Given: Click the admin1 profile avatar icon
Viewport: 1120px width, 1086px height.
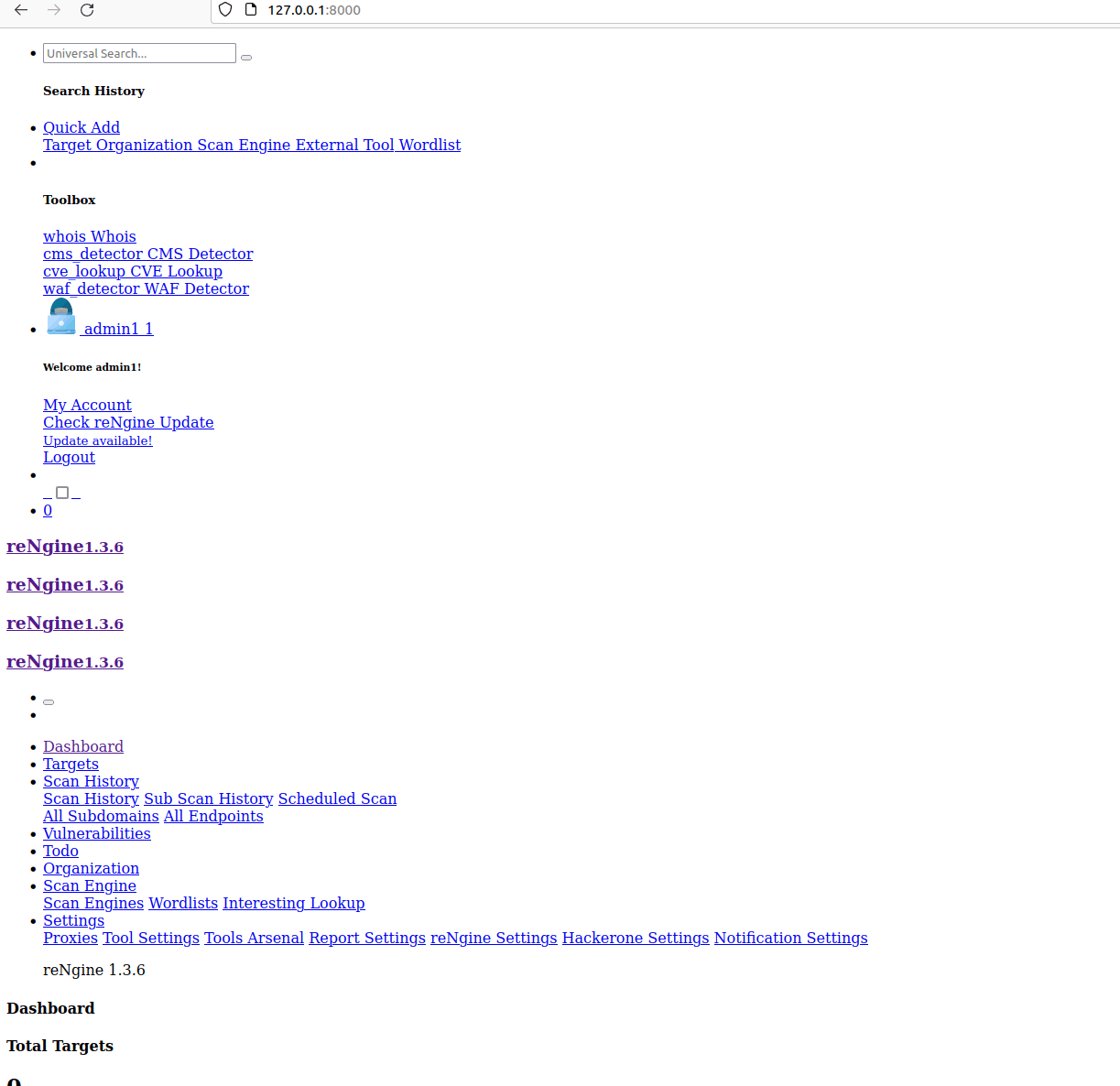Looking at the screenshot, I should point(60,316).
